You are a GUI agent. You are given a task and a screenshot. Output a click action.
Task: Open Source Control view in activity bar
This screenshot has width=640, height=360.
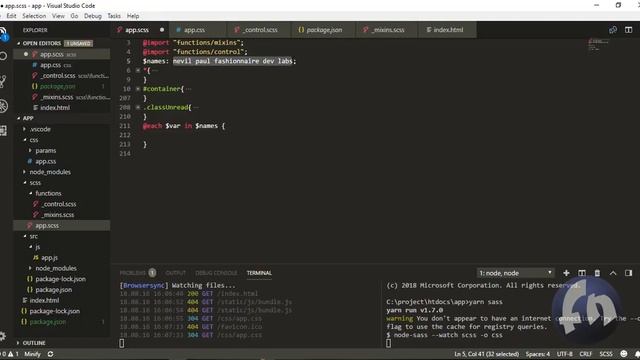coord(3,81)
